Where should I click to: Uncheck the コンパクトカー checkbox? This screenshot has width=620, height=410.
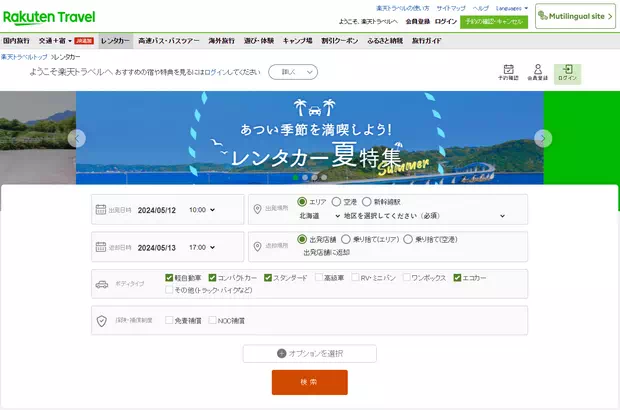point(212,278)
